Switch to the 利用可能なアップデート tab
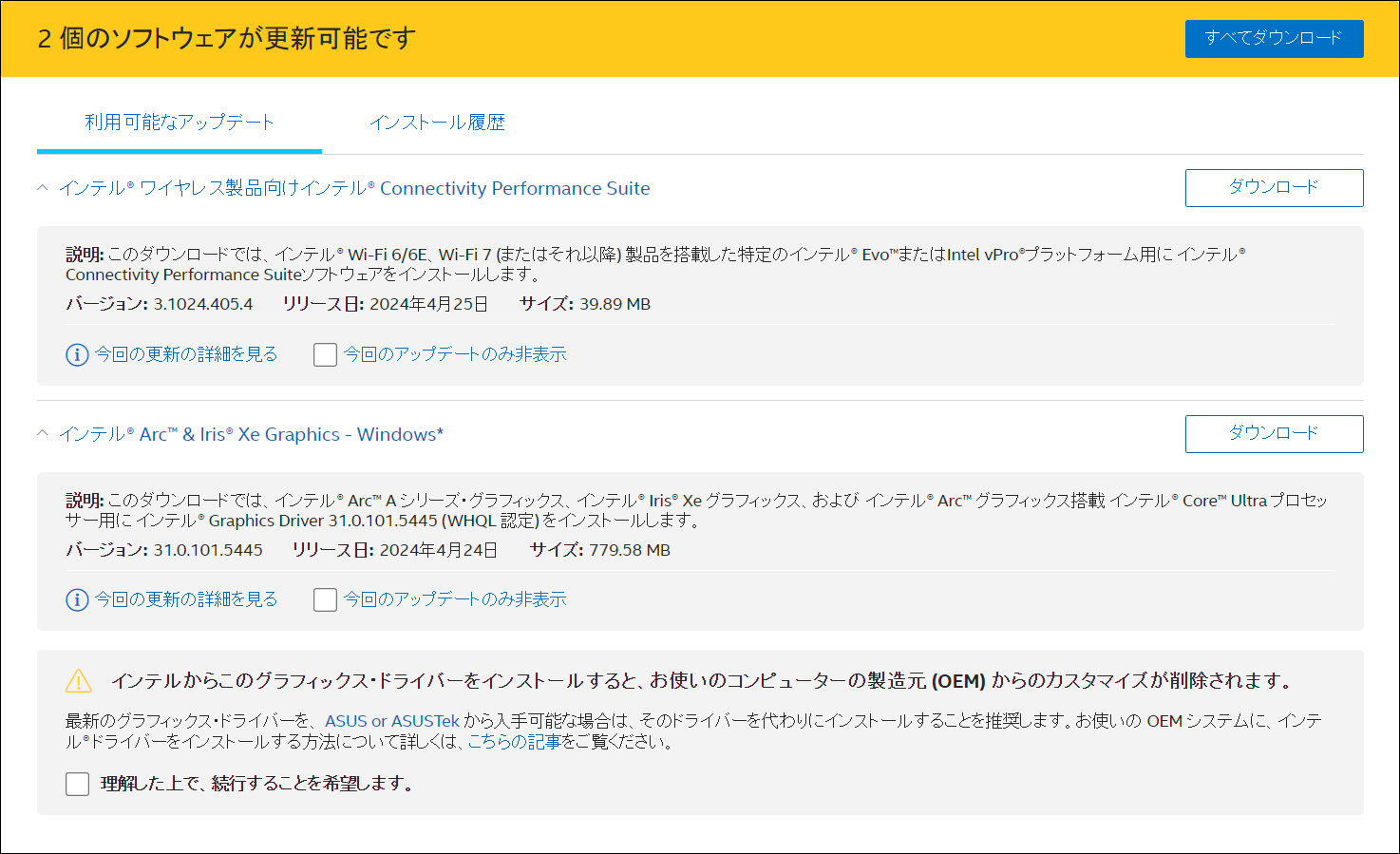Viewport: 1400px width, 854px height. point(180,123)
